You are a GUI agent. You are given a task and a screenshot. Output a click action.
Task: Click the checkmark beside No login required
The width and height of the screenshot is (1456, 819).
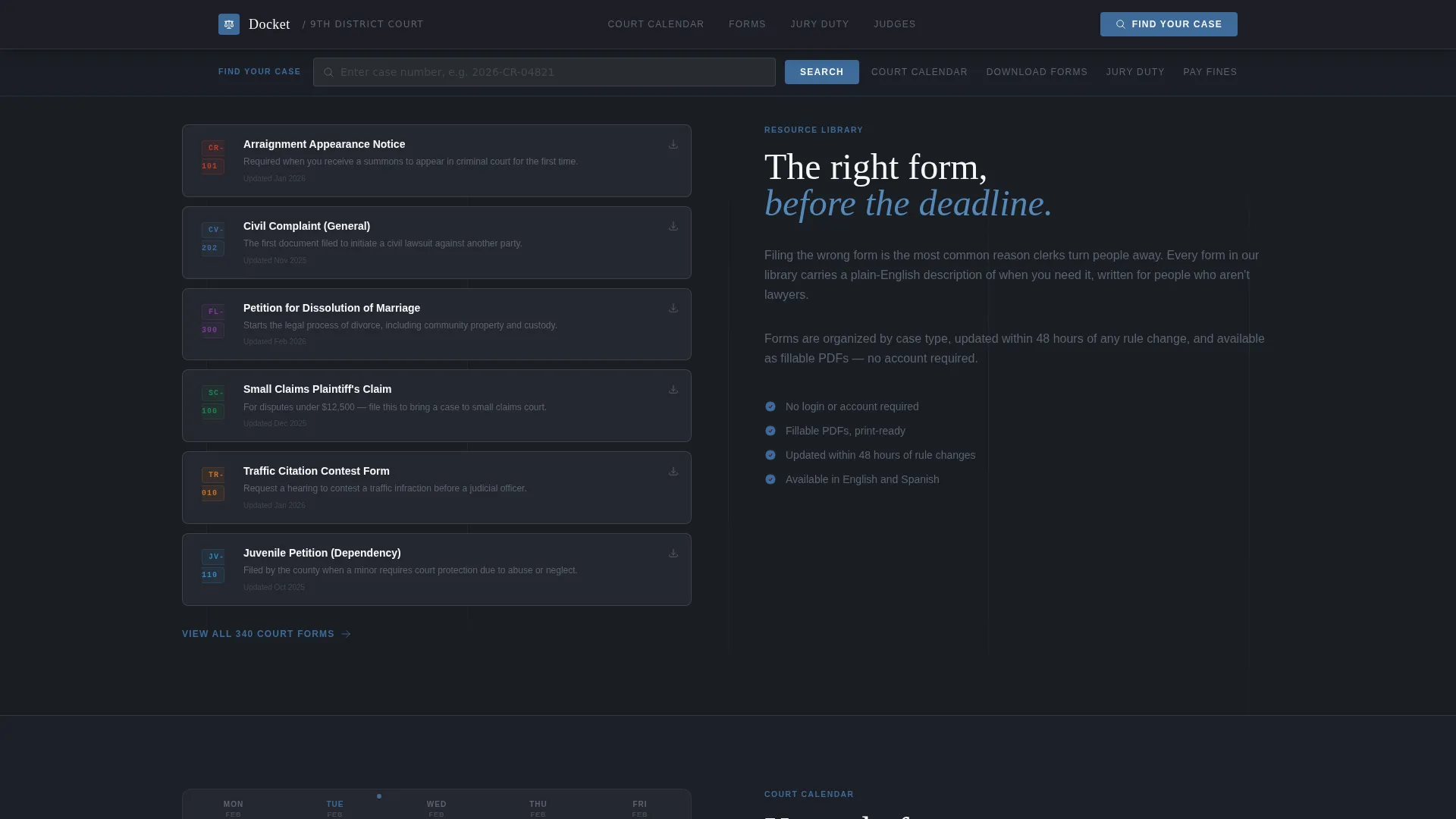770,406
